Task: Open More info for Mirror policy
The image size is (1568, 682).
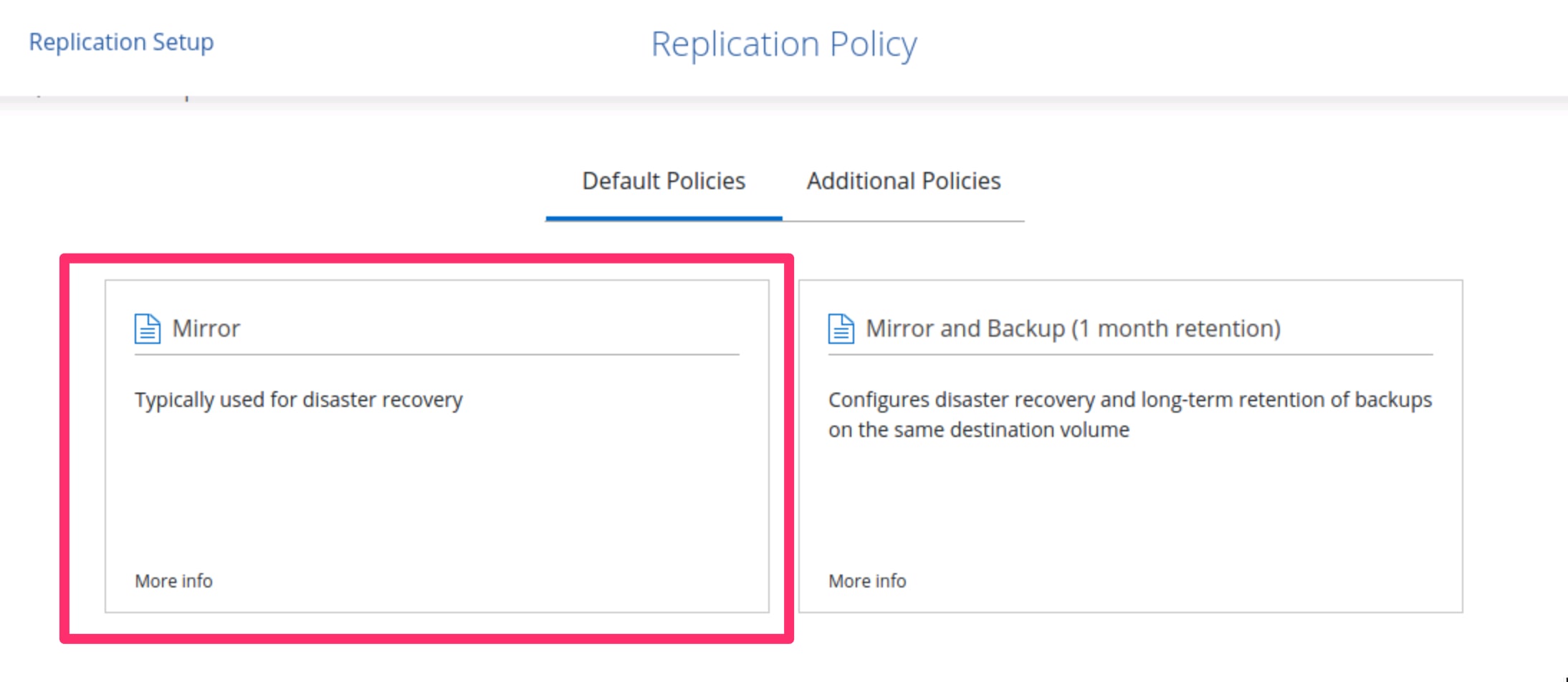Action: click(173, 581)
